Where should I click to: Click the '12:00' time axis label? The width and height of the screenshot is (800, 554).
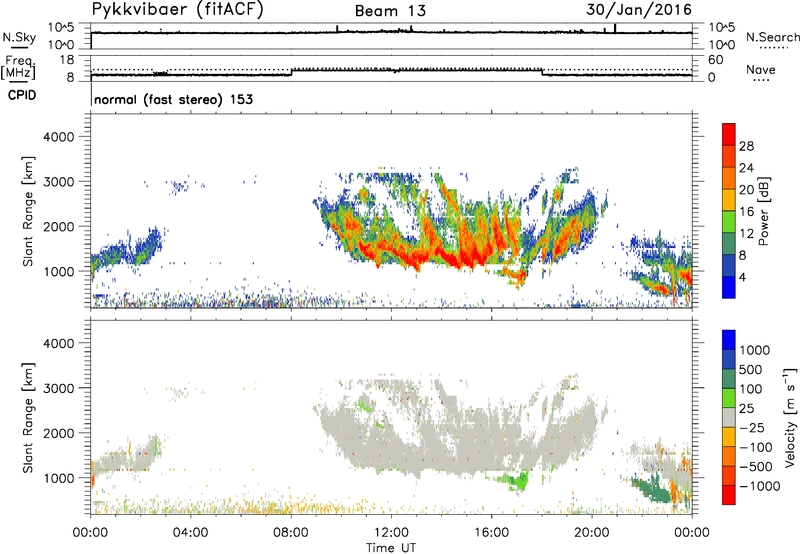391,533
